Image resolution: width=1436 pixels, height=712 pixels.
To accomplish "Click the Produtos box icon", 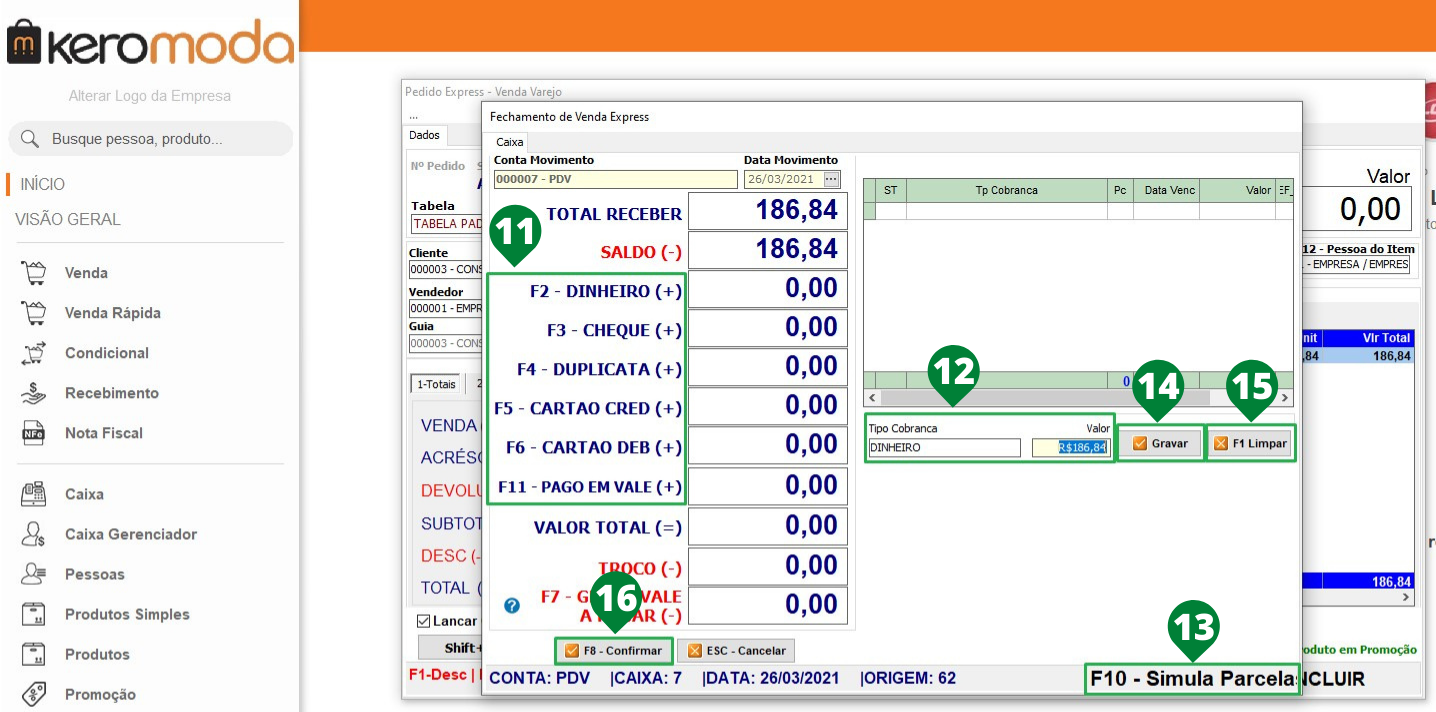I will (x=35, y=654).
